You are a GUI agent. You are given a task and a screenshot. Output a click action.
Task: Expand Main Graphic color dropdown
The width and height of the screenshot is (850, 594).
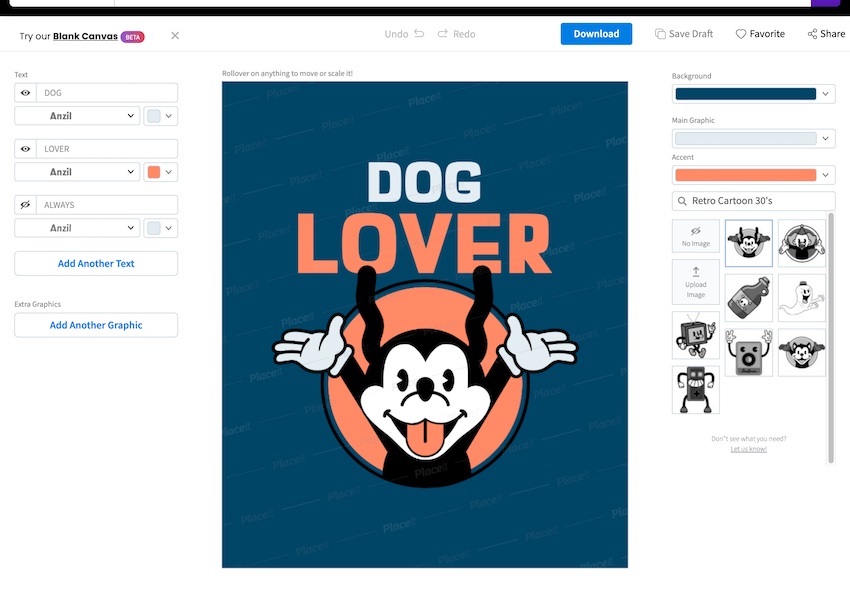tap(754, 138)
